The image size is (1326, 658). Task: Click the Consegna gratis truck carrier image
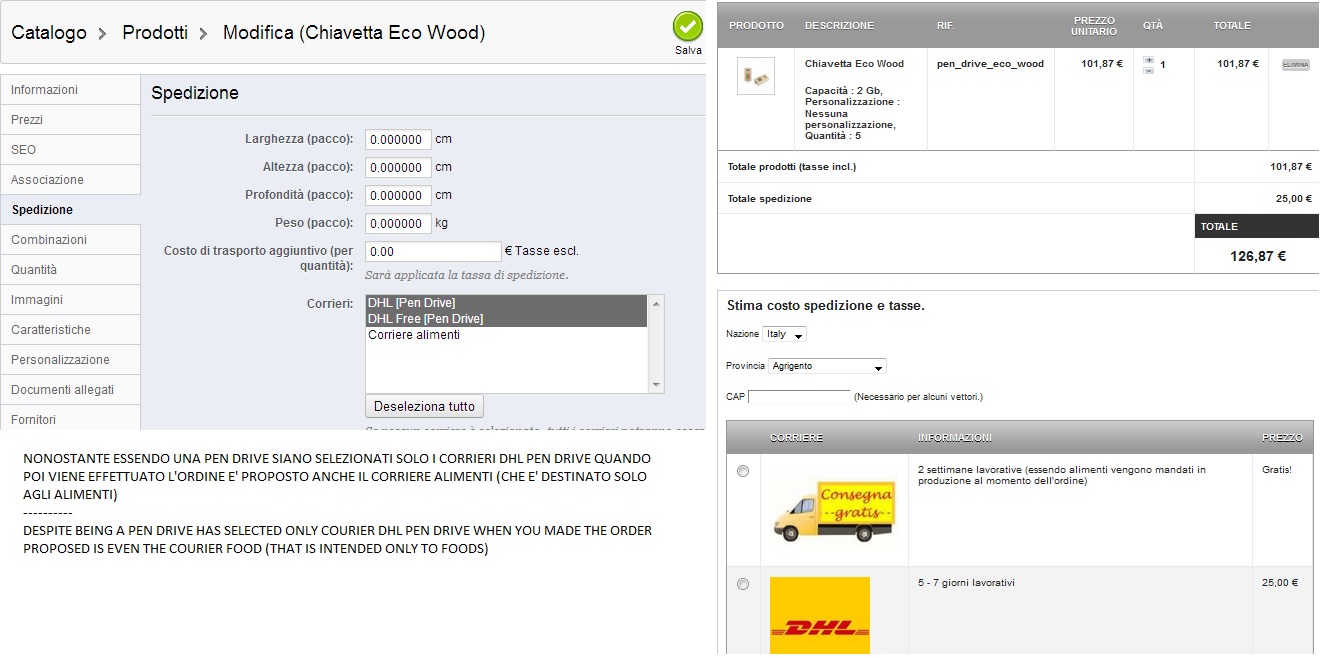pyautogui.click(x=833, y=510)
